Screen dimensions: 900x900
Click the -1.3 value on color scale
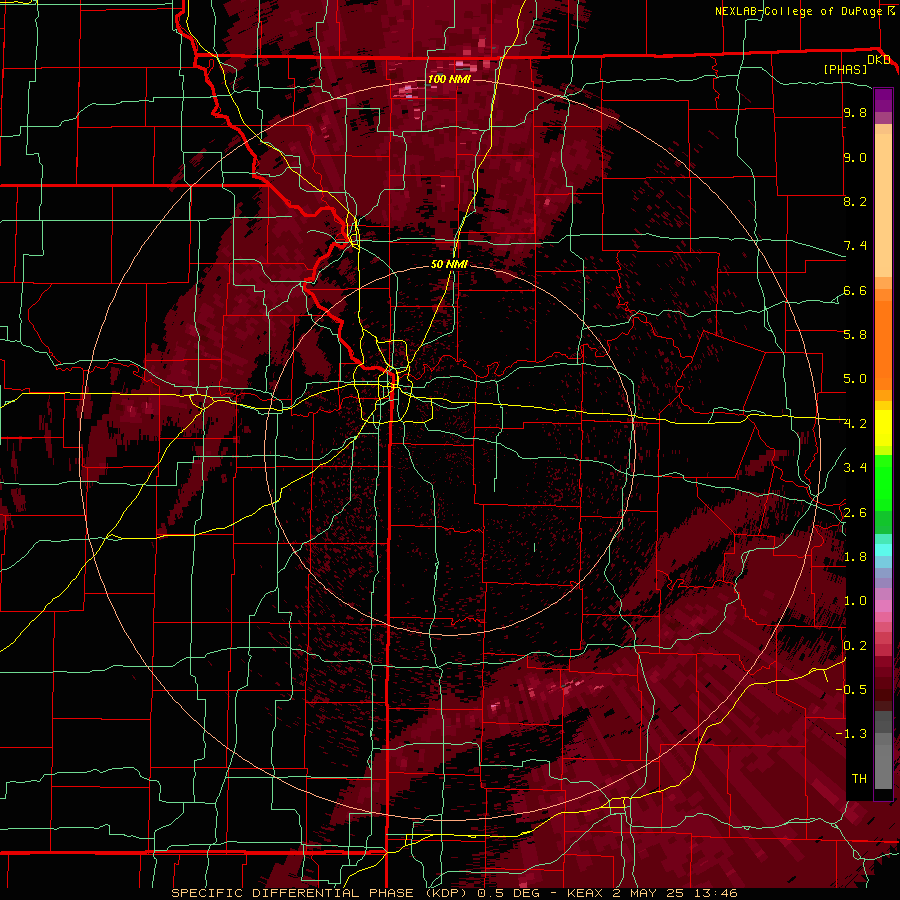[851, 734]
